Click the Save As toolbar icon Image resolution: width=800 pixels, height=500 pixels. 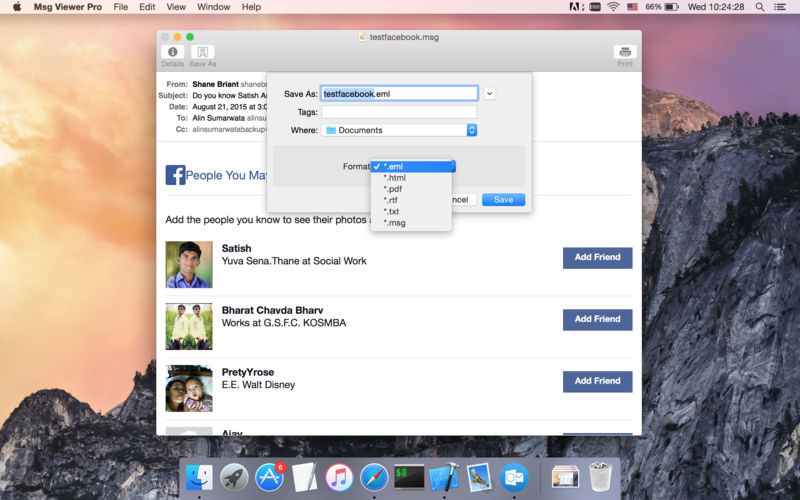(x=203, y=52)
